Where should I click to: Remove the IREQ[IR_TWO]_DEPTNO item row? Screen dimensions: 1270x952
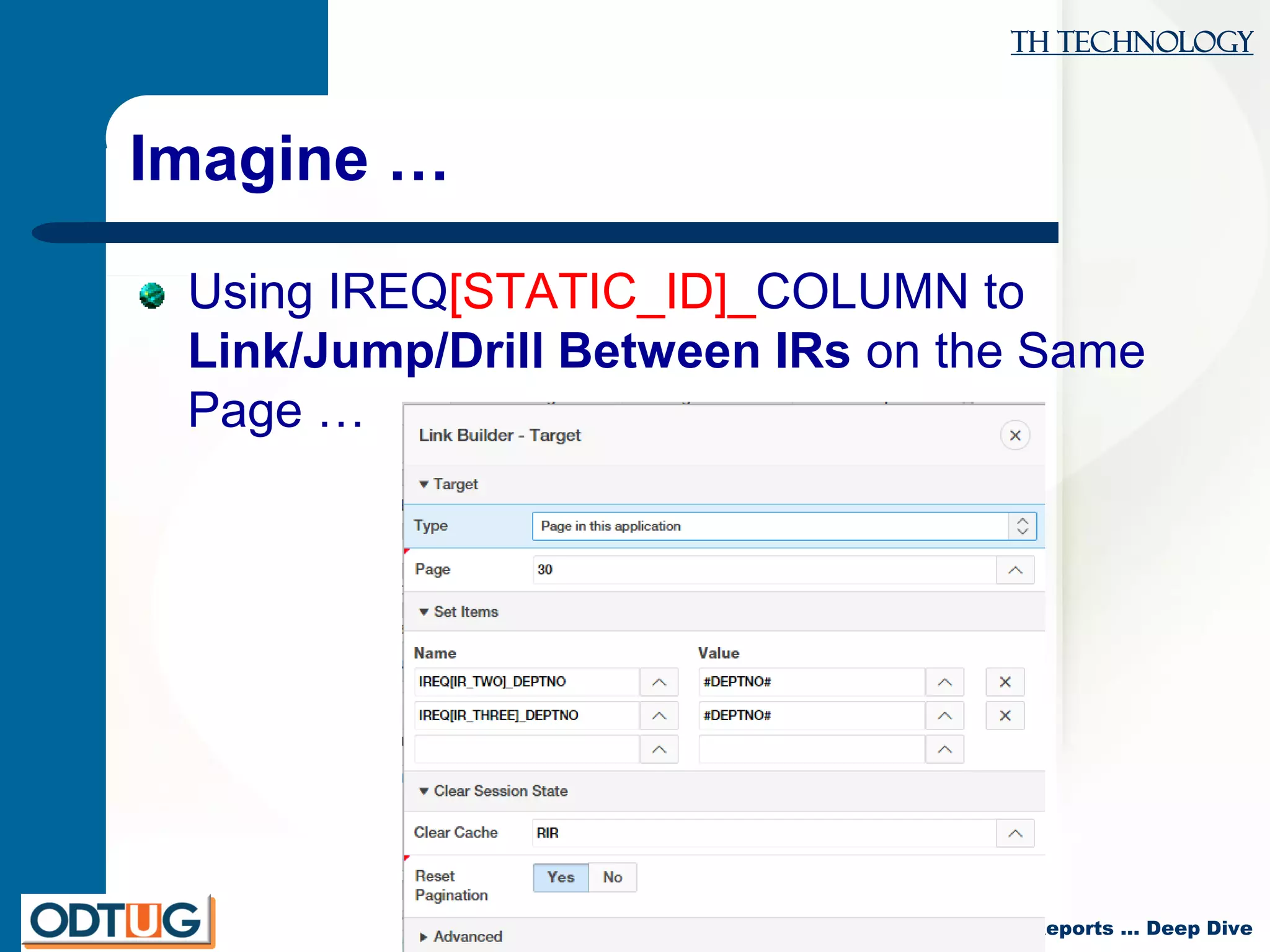[x=1005, y=682]
